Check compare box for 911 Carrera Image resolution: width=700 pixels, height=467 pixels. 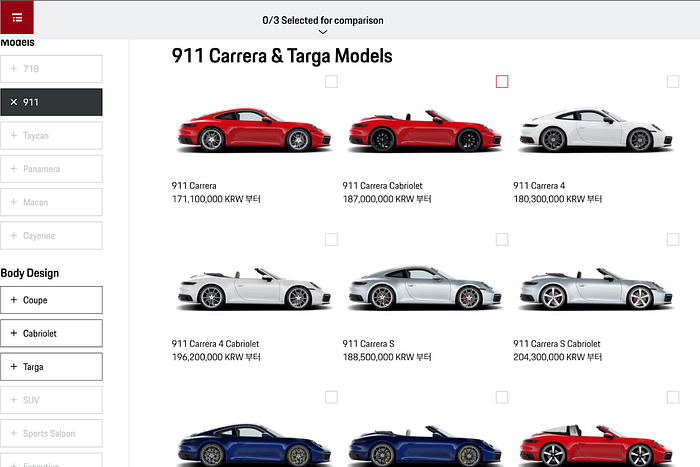[x=331, y=82]
